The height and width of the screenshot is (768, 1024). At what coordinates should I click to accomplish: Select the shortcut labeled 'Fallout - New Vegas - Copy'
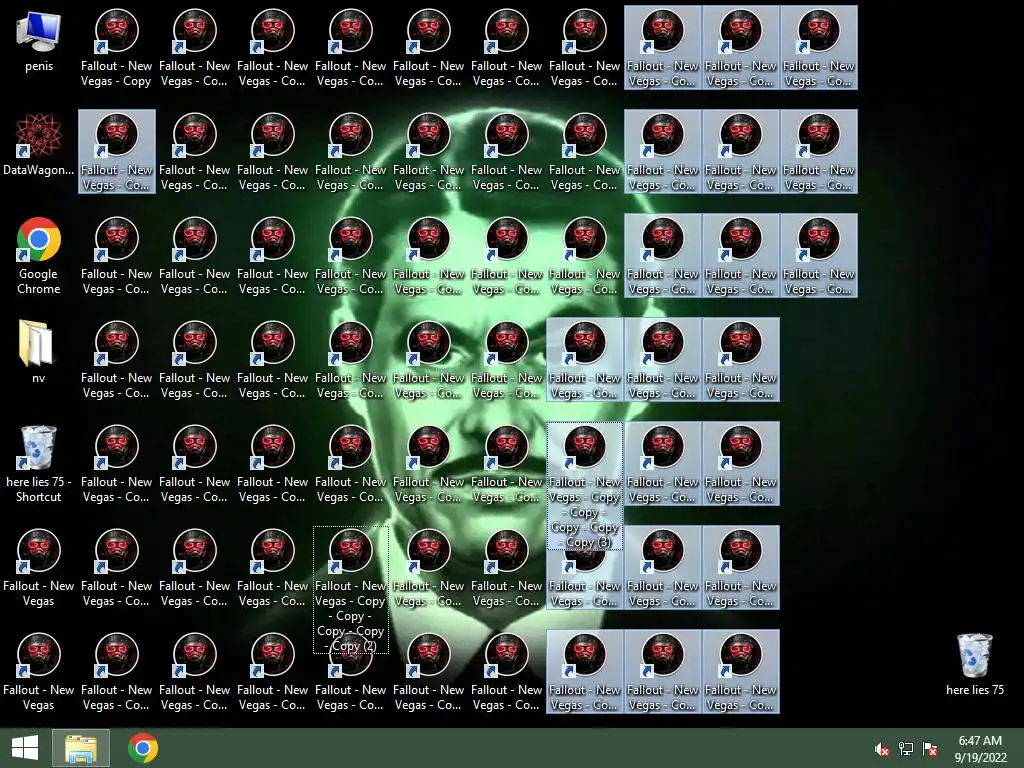(x=116, y=48)
